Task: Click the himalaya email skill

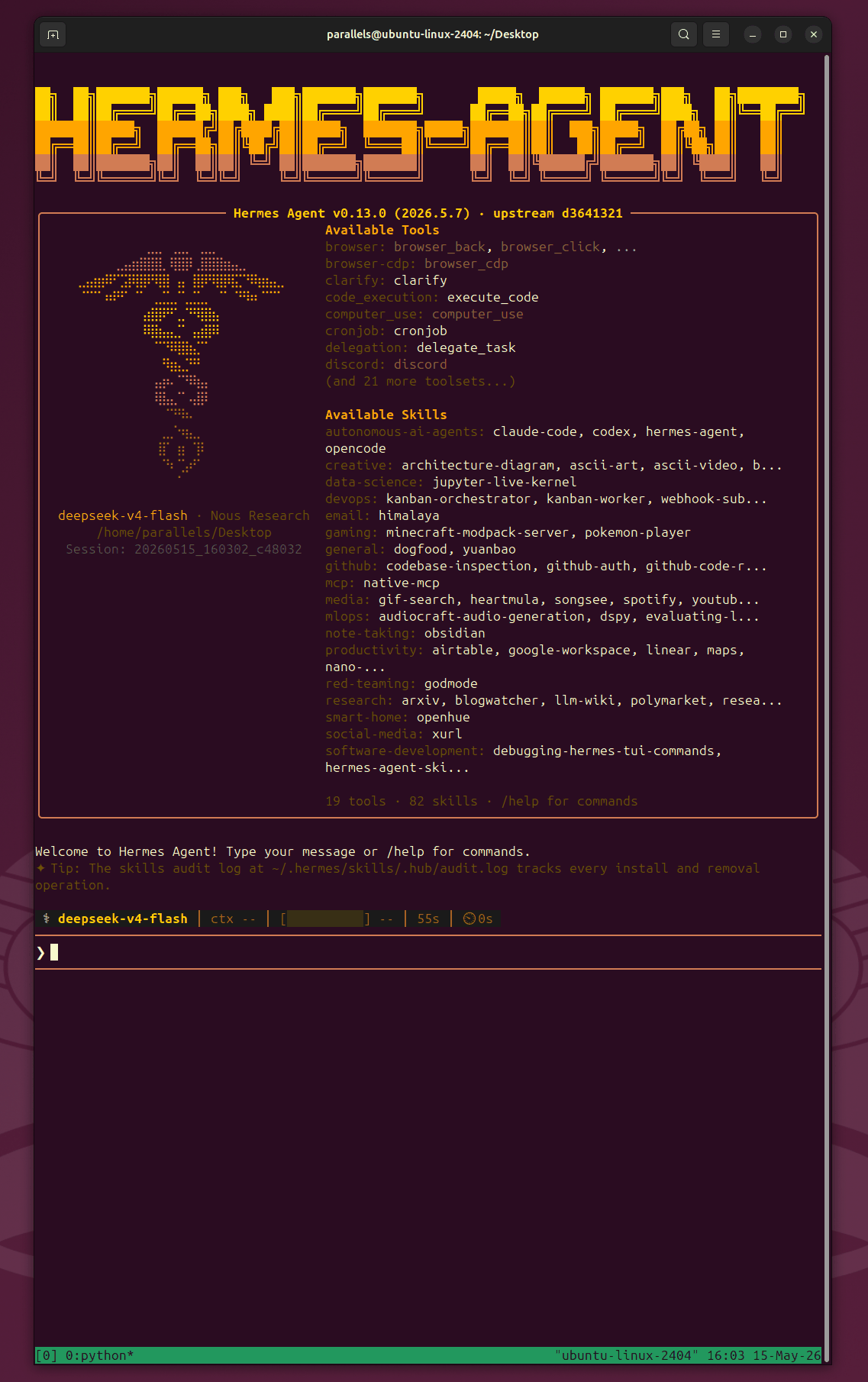Action: pyautogui.click(x=409, y=515)
